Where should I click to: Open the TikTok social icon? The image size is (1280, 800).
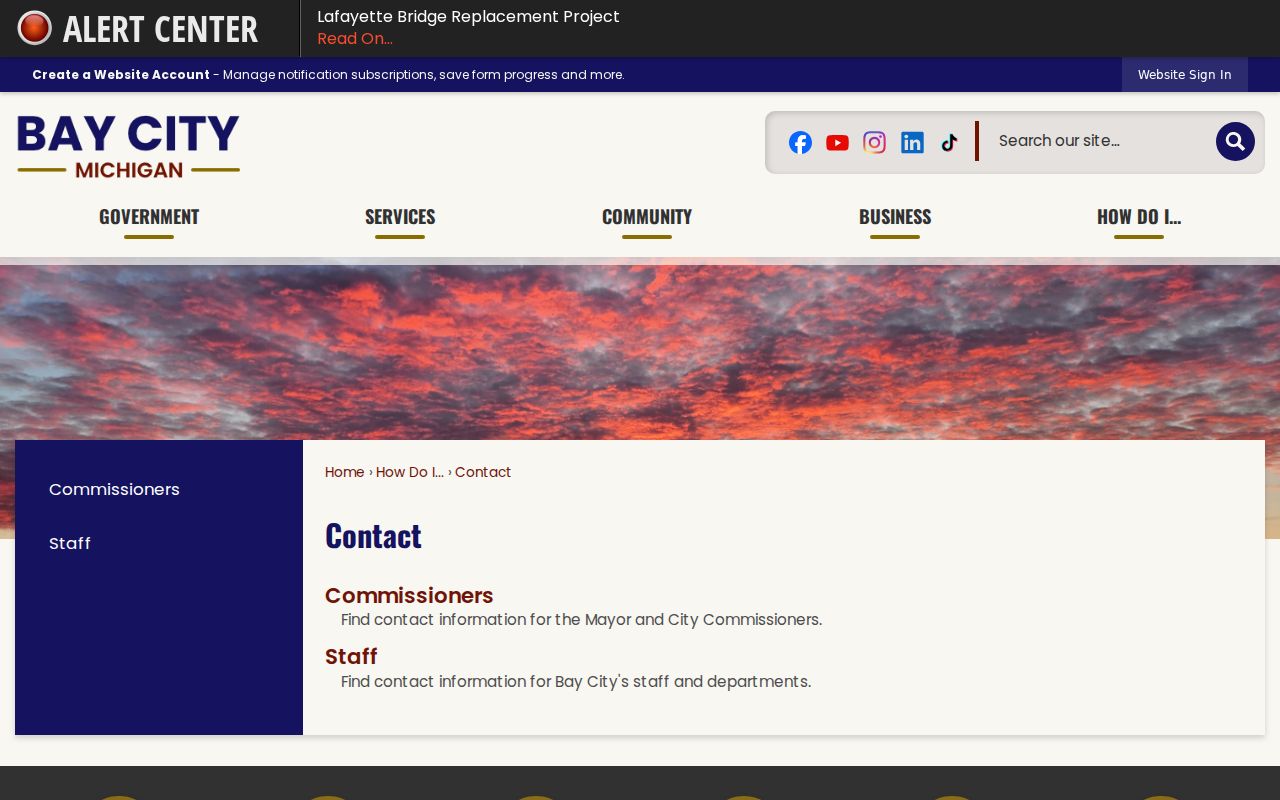[949, 142]
